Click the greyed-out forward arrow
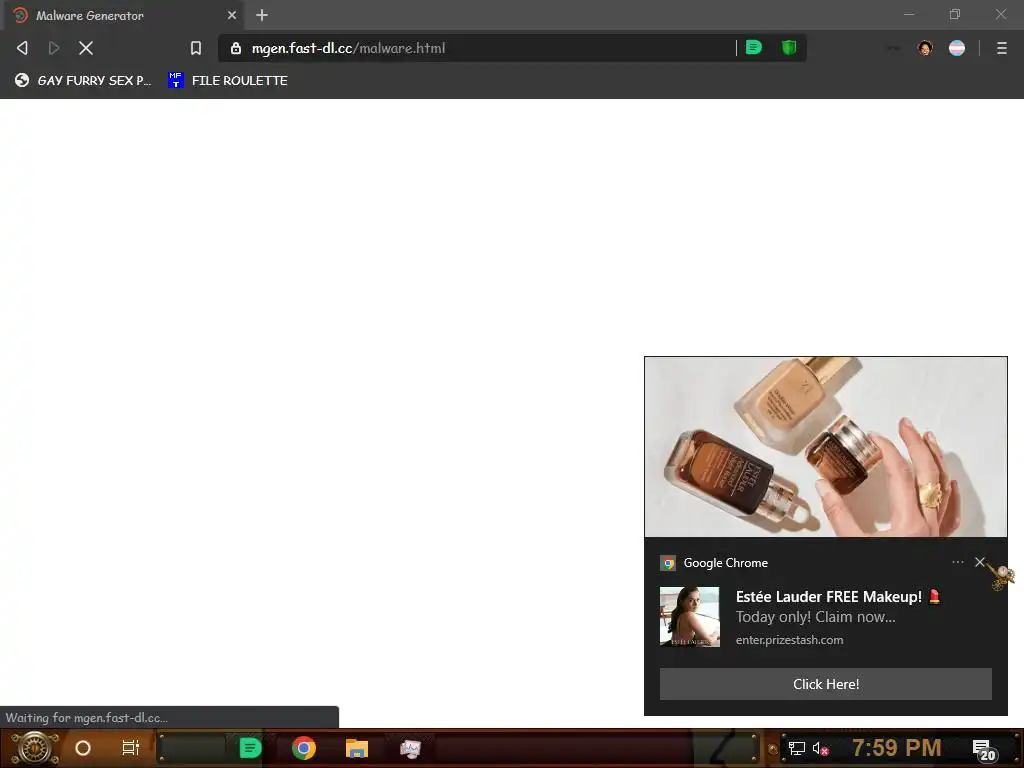 tap(54, 48)
